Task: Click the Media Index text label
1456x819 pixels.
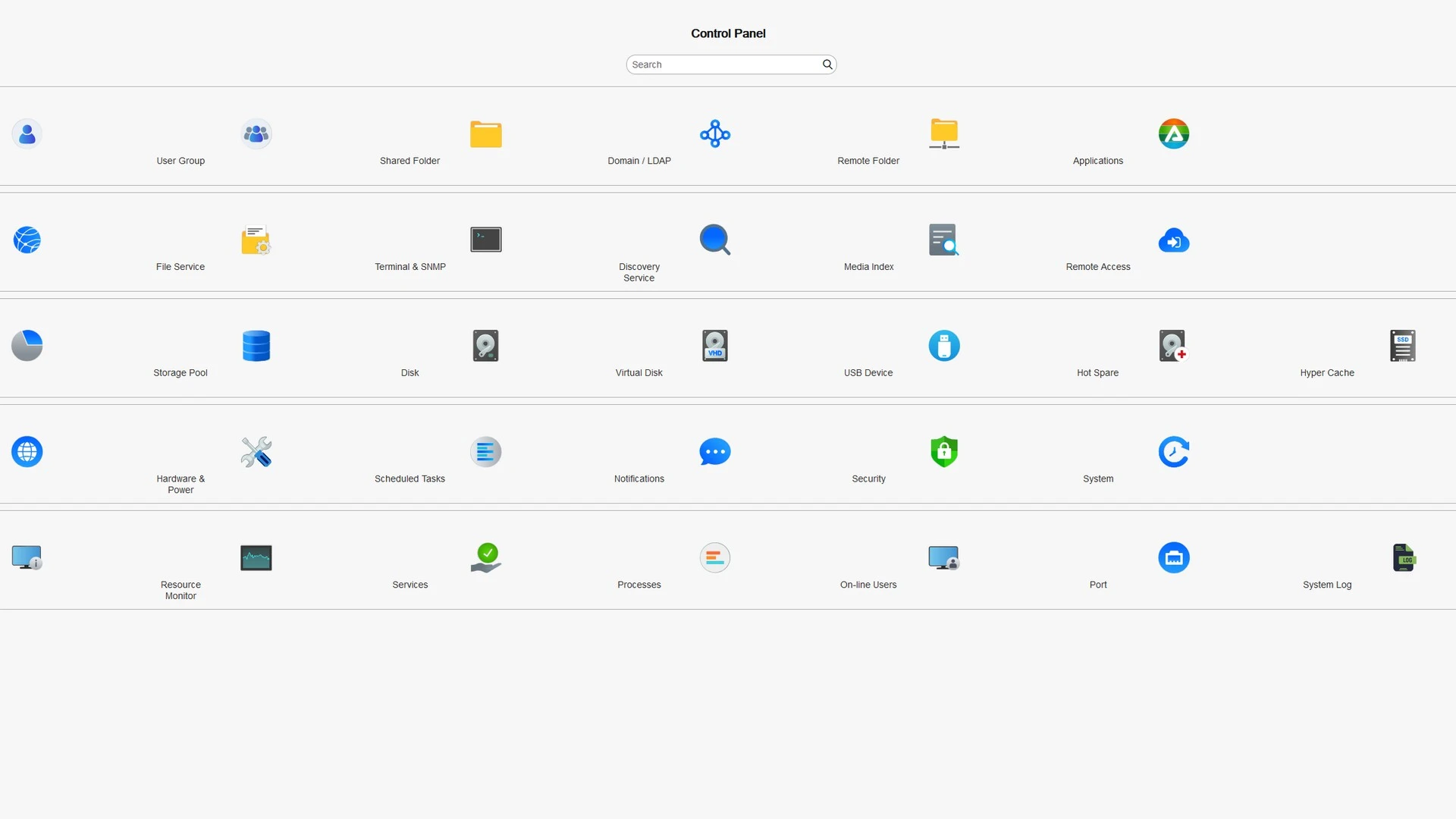Action: point(868,267)
